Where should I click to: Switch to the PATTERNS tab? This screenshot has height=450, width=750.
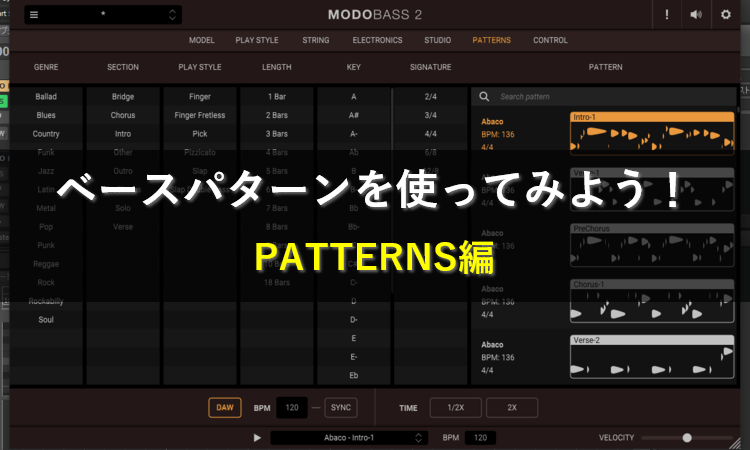[x=492, y=40]
